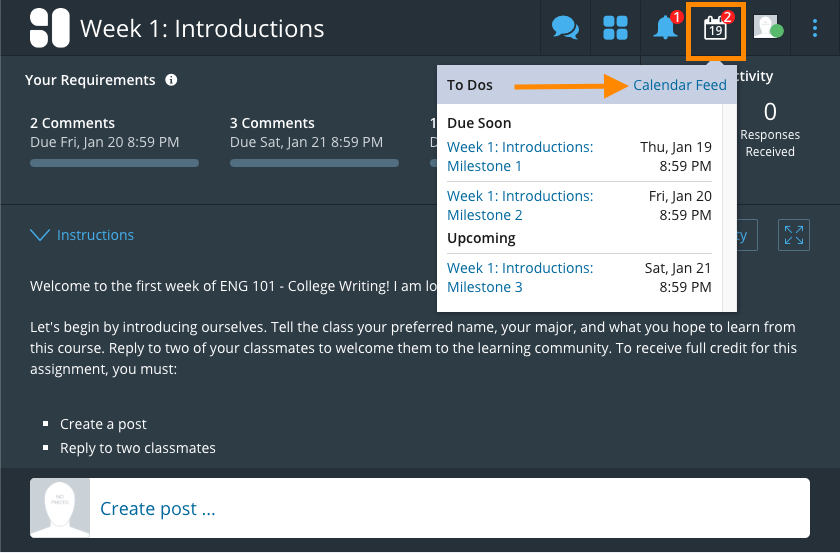Viewport: 840px width, 553px height.
Task: Open the Calendar Feed link
Action: (x=680, y=85)
